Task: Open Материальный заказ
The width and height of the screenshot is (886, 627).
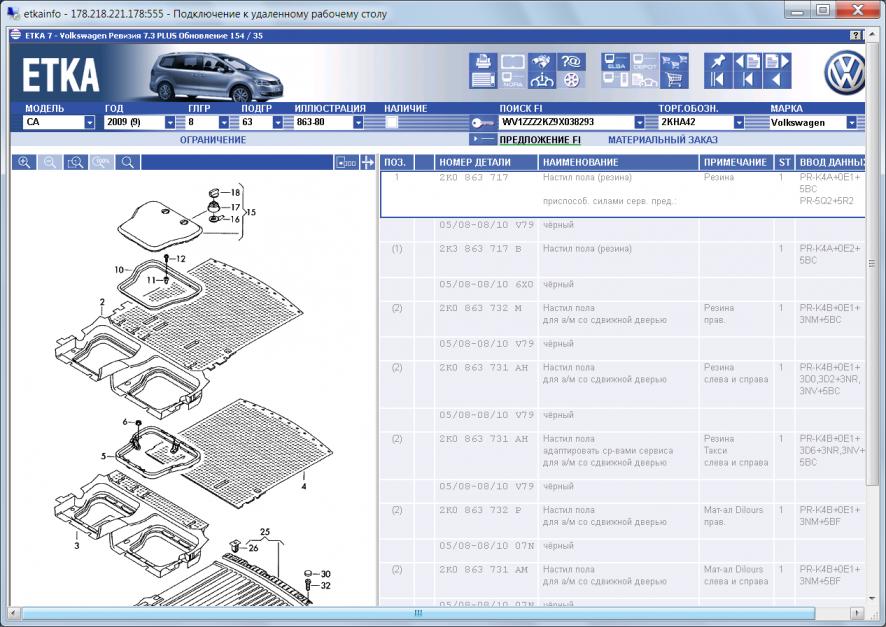Action: pos(663,140)
